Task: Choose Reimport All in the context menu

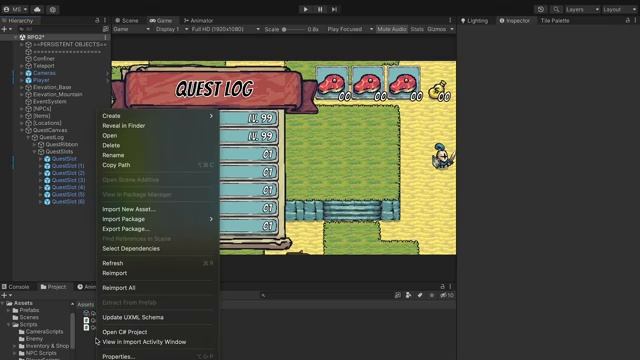Action: coord(158,288)
